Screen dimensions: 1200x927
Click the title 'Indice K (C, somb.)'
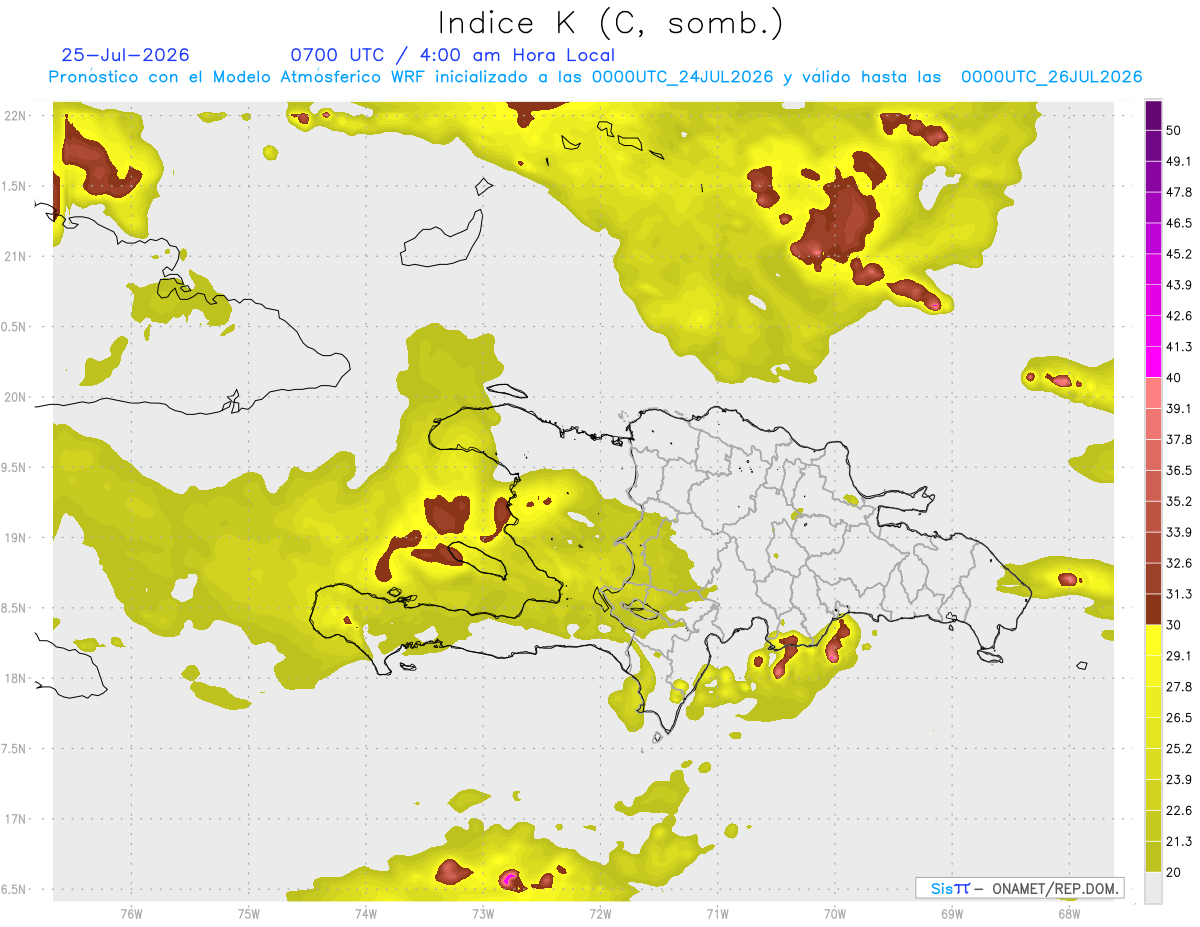610,23
